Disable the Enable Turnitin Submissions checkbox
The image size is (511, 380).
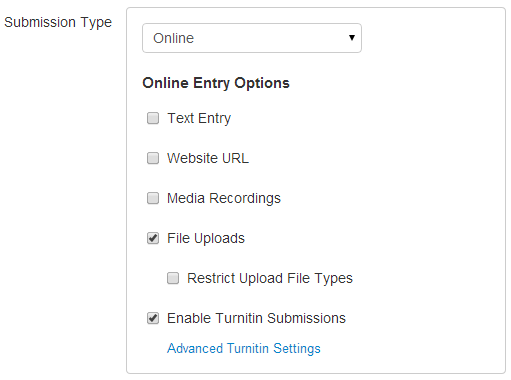153,318
